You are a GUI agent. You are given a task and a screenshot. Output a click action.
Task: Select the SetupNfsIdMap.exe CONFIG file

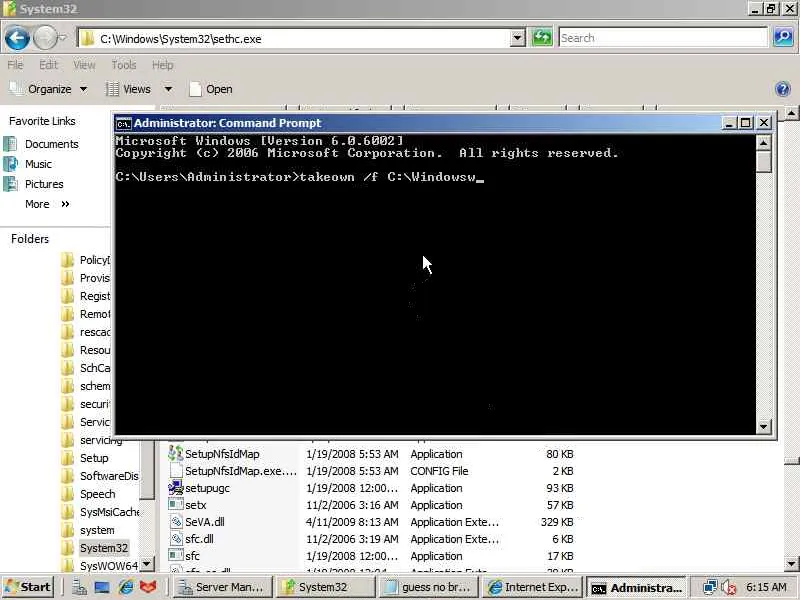tap(241, 471)
